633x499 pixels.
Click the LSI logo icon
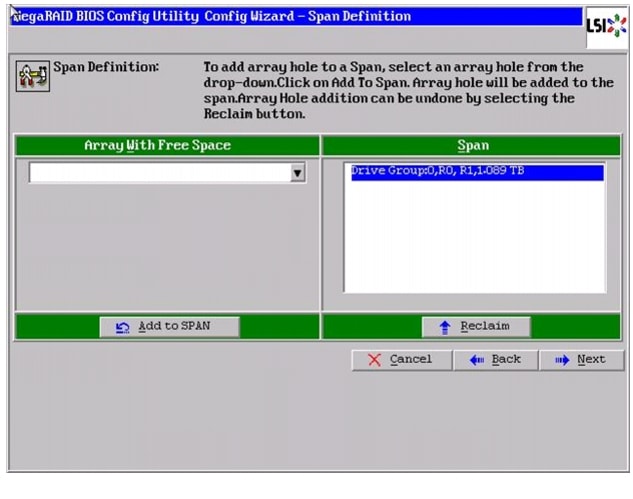coord(606,26)
